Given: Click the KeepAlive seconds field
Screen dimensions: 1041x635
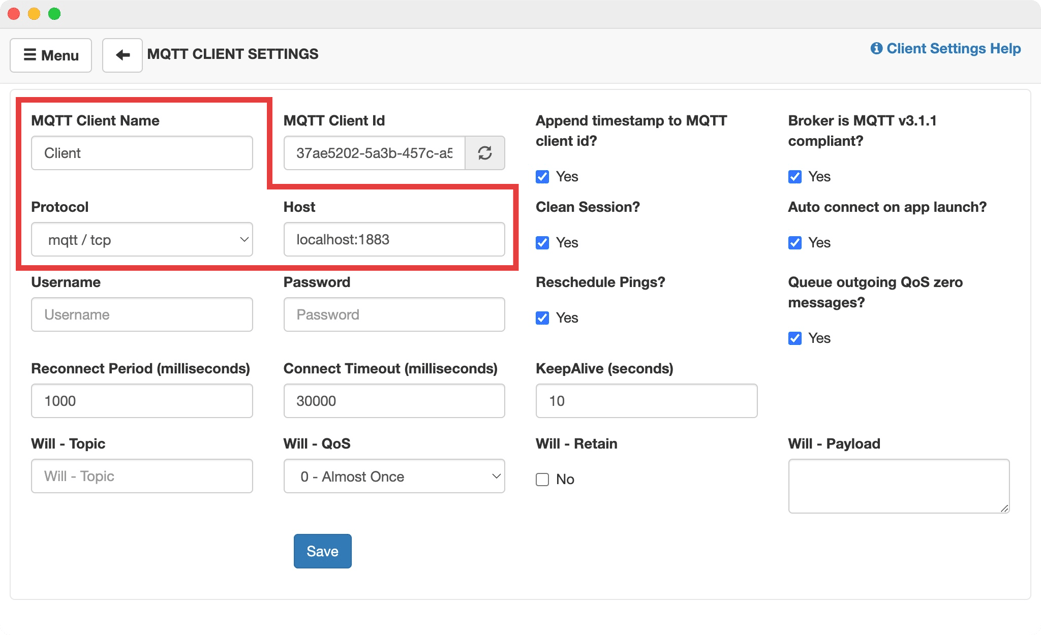Looking at the screenshot, I should [646, 400].
